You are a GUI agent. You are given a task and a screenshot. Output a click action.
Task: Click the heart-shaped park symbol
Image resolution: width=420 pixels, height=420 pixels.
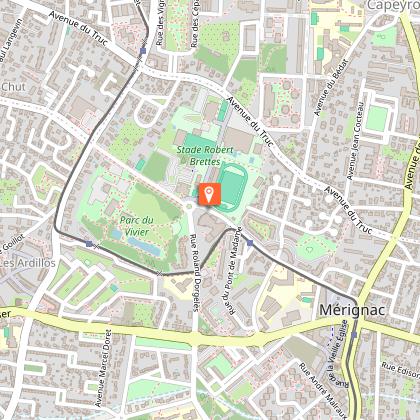pyautogui.click(x=310, y=249)
